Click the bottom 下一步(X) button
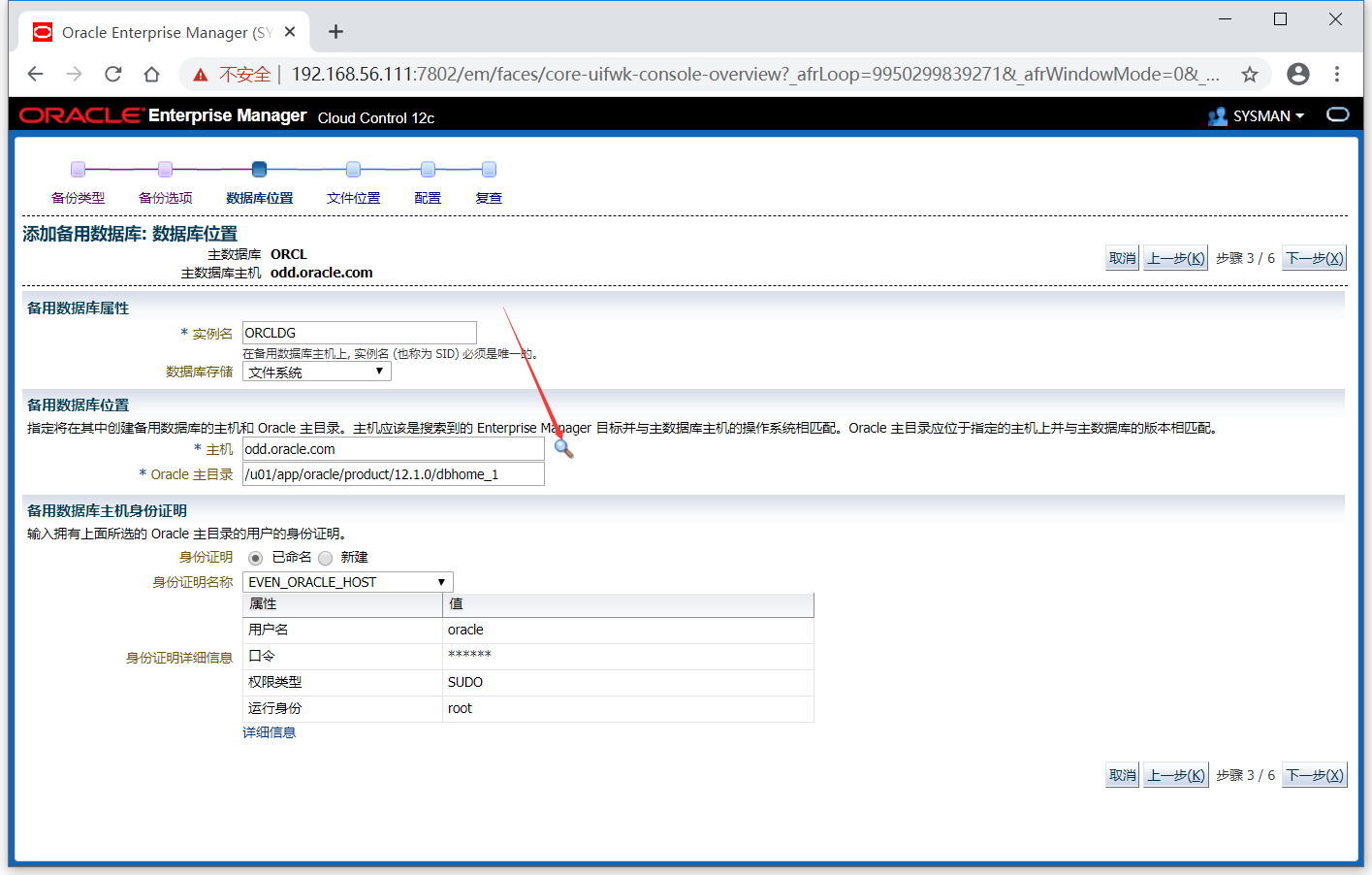Image resolution: width=1372 pixels, height=875 pixels. (x=1315, y=775)
